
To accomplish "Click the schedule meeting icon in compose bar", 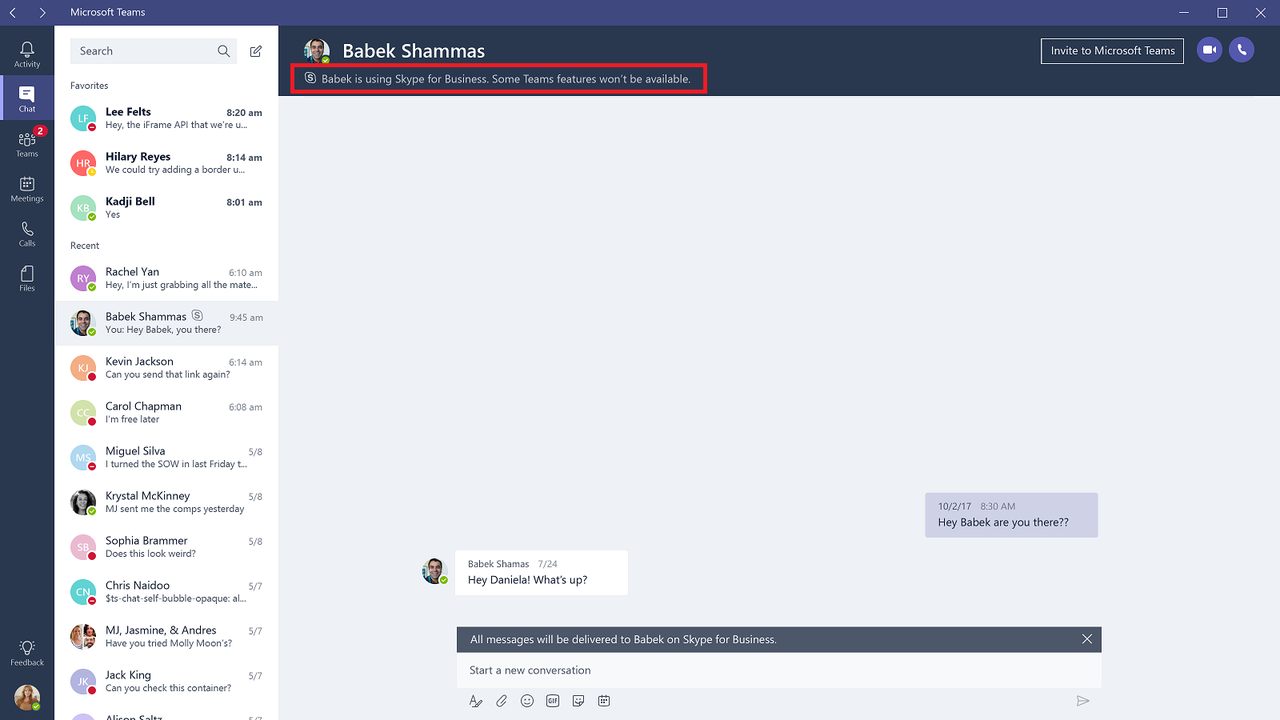I will point(604,701).
